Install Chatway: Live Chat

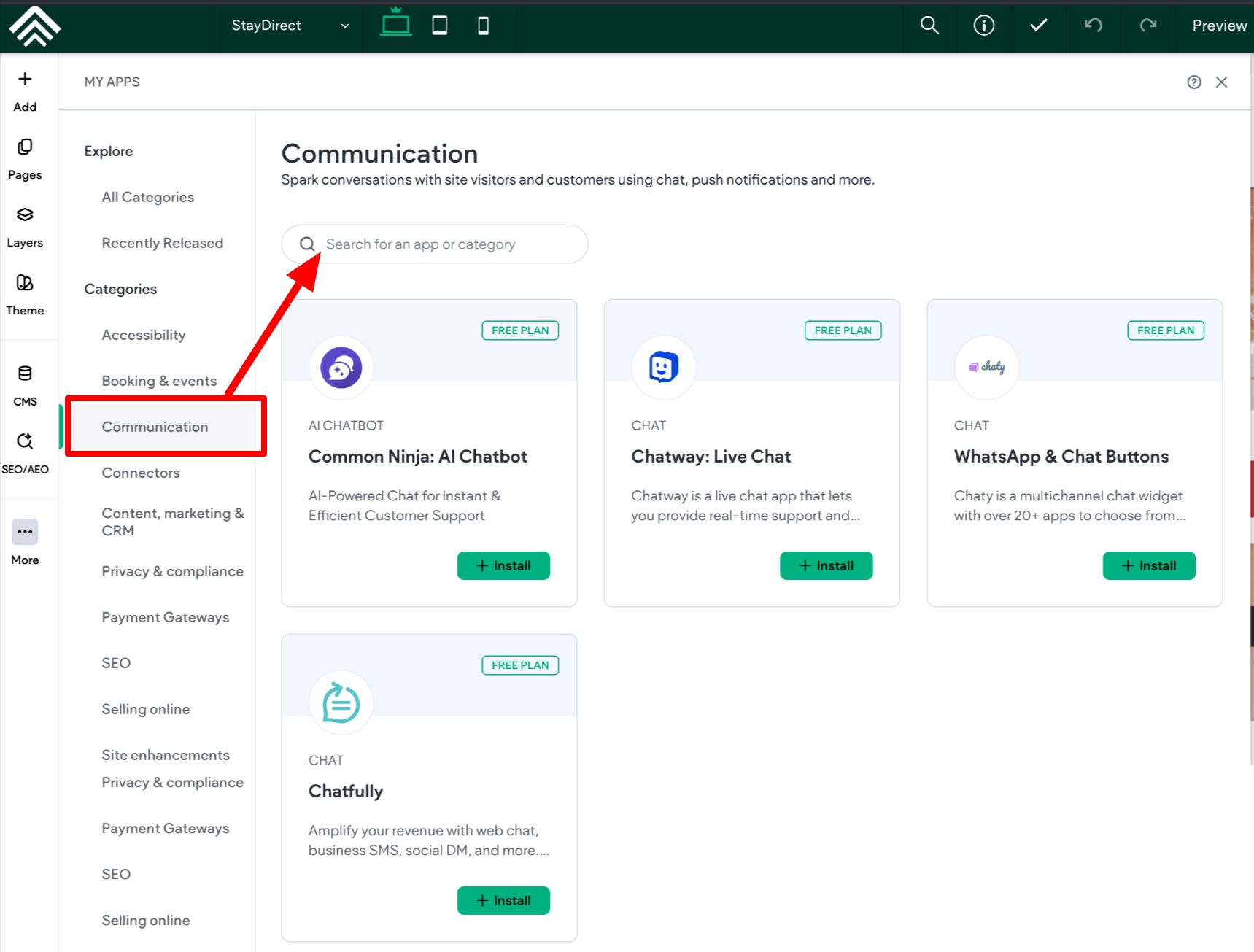[827, 566]
